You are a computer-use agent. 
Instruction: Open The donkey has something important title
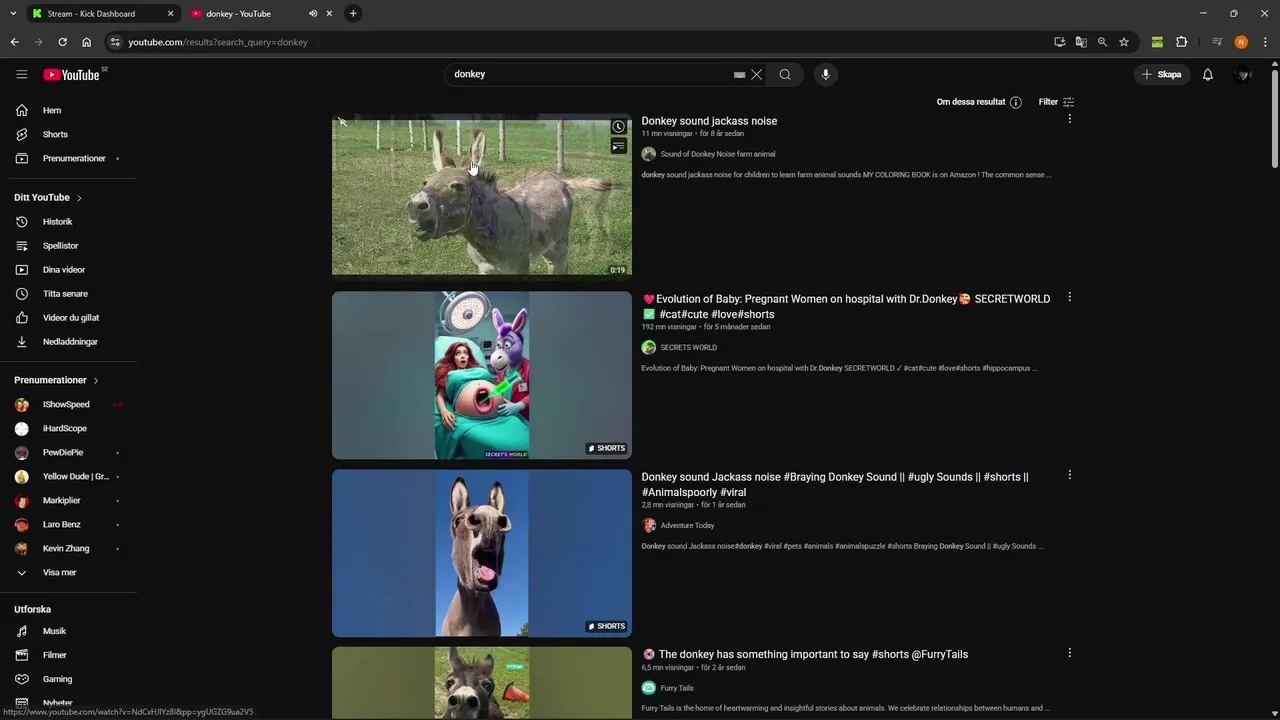pos(805,654)
